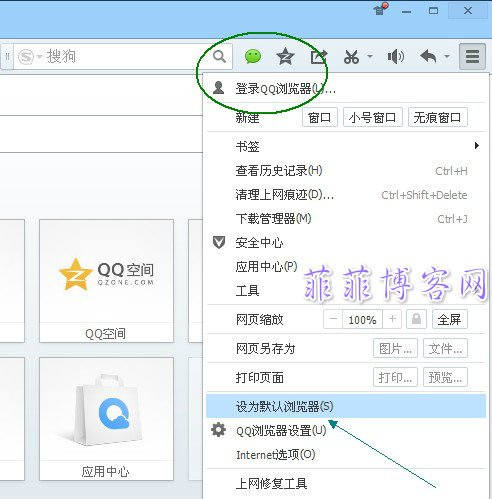Click the share page toolbar icon
The image size is (492, 499).
(319, 57)
